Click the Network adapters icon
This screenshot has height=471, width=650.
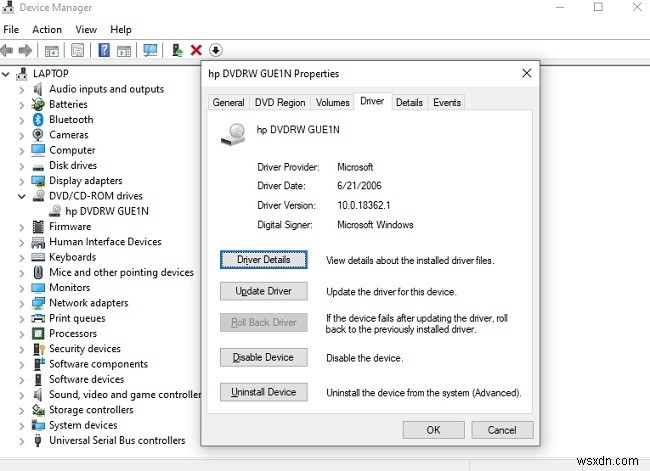[x=38, y=303]
